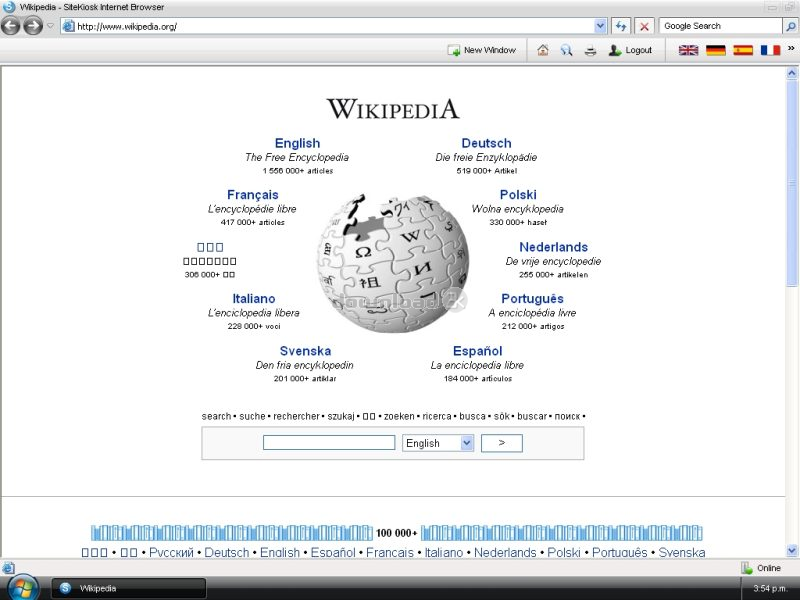Switch language with the German flag
This screenshot has height=600, width=800.
coord(716,50)
